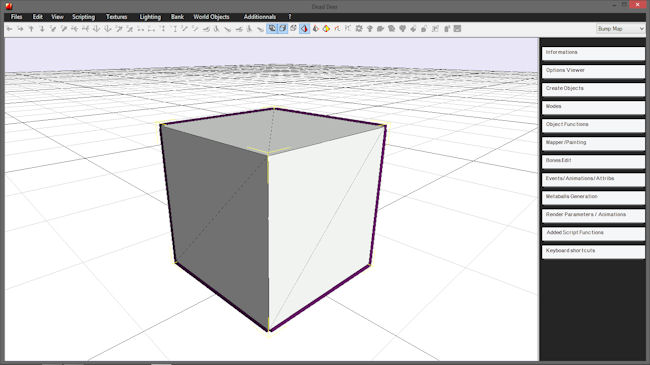Click the up arrow move icon in toolbar
Viewport: 650px width, 365px height.
coord(31,29)
